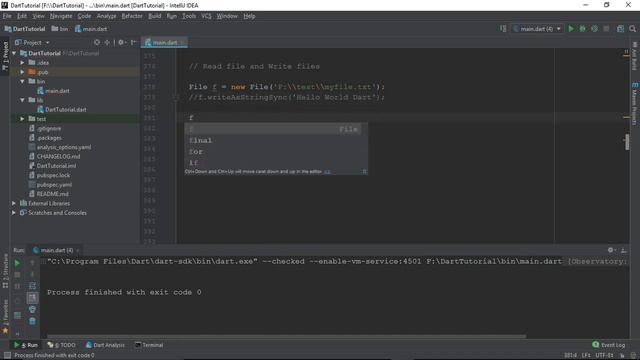Open the Dart Analysis tool window tab
Image resolution: width=640 pixels, height=360 pixels.
[105, 345]
